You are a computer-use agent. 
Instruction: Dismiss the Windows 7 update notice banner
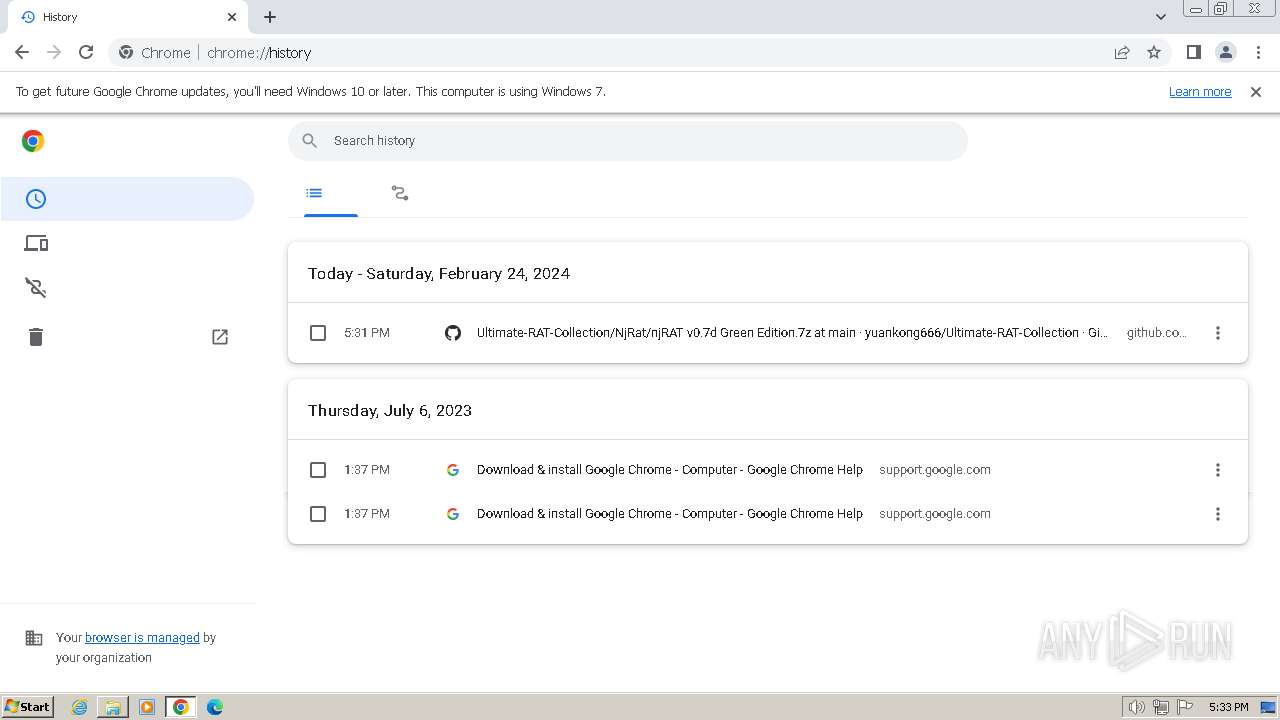pos(1256,92)
